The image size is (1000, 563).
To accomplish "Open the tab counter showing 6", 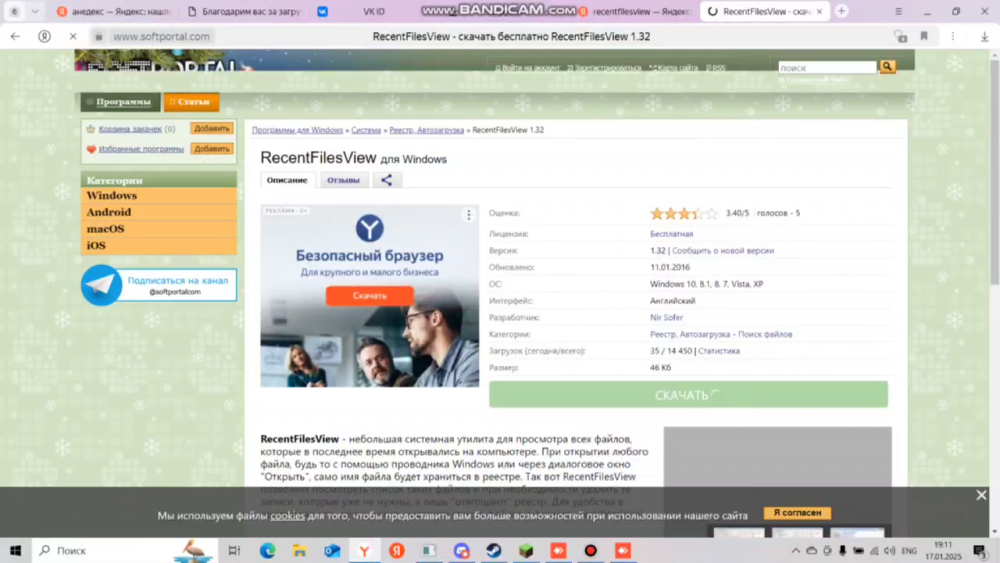I will coord(14,11).
